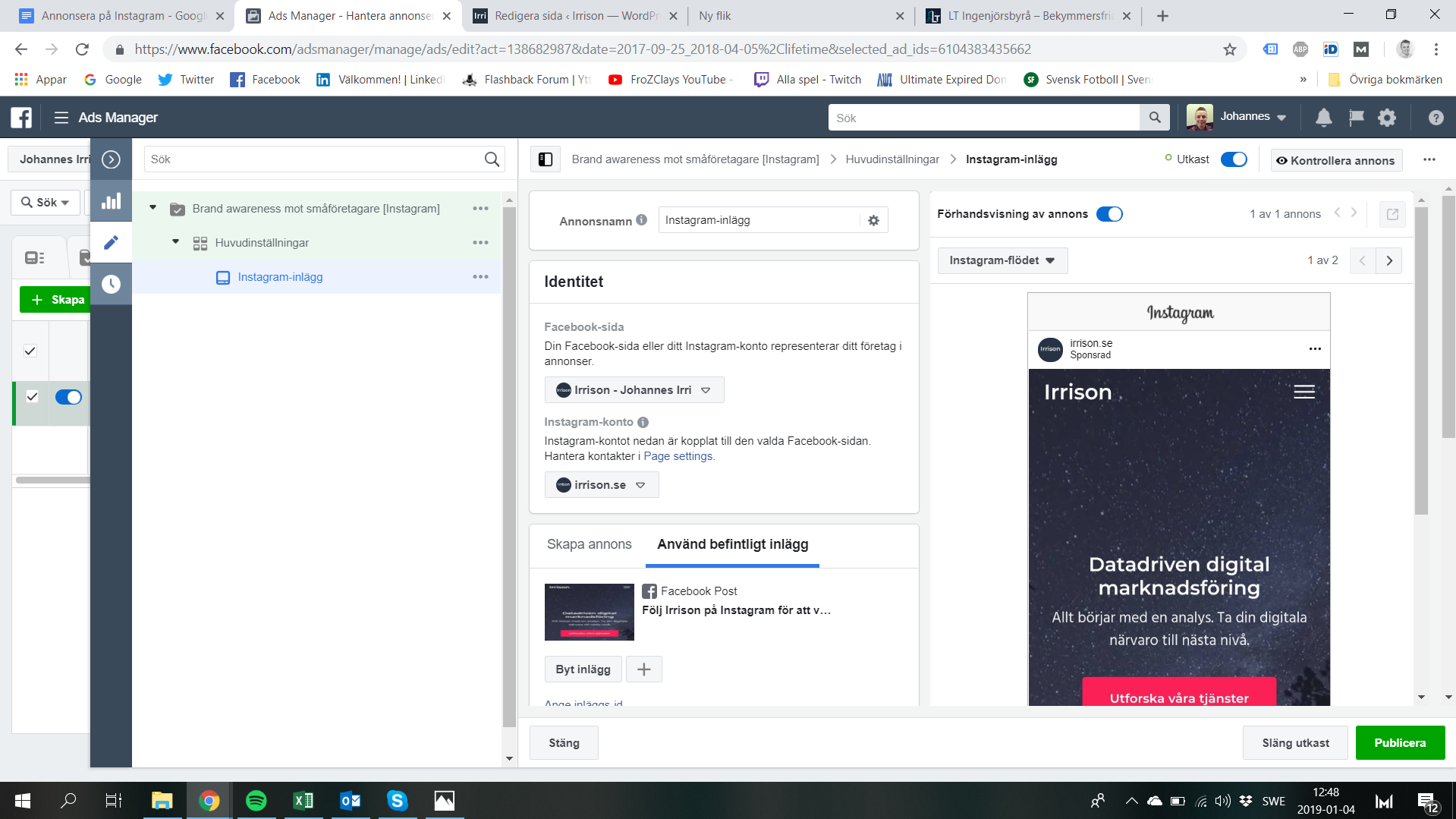Open the clock history icon in sidebar

(111, 284)
